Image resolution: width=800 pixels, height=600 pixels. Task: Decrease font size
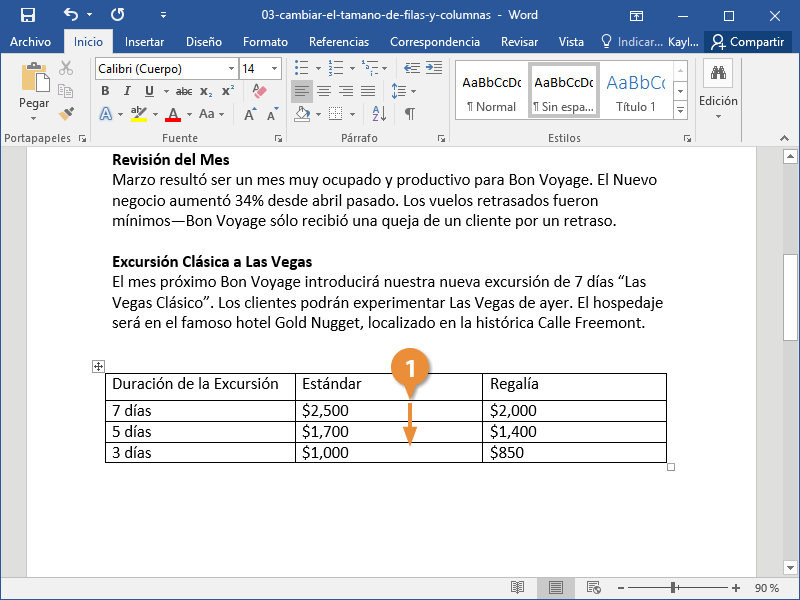[272, 114]
